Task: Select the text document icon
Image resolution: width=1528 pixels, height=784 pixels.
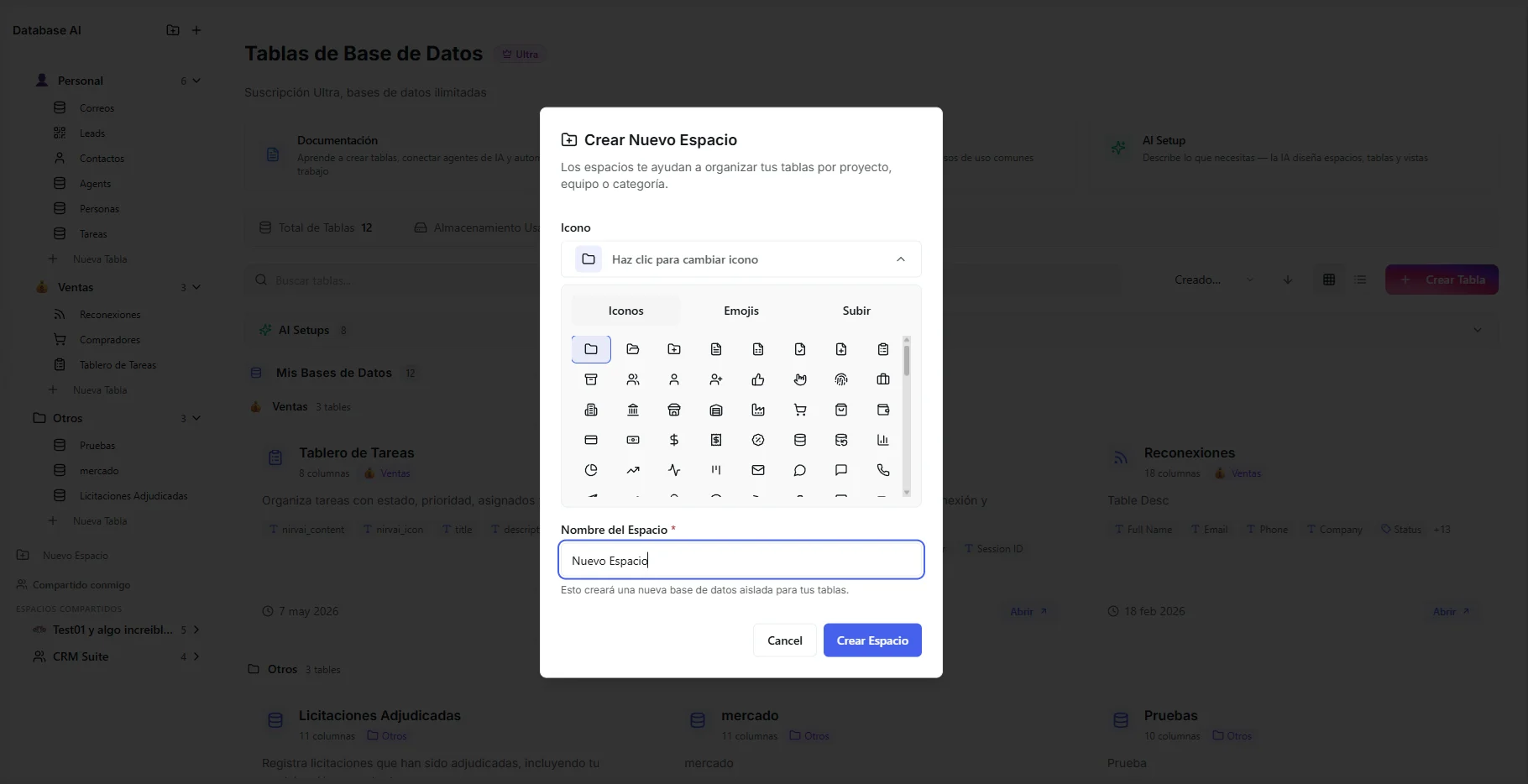Action: coord(716,349)
